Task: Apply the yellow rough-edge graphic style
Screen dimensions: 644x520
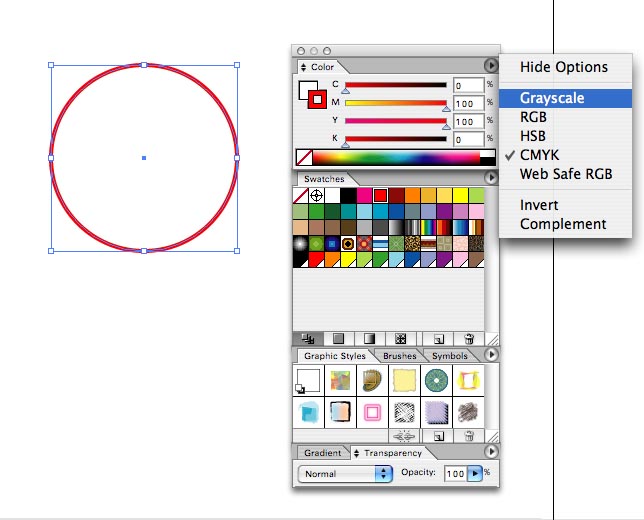Action: click(405, 381)
